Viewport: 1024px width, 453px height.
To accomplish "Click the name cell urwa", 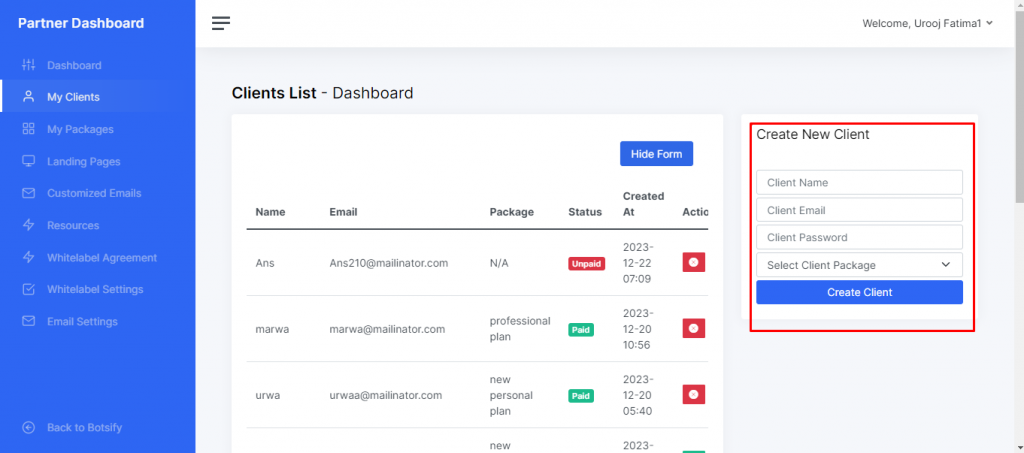I will (x=268, y=395).
